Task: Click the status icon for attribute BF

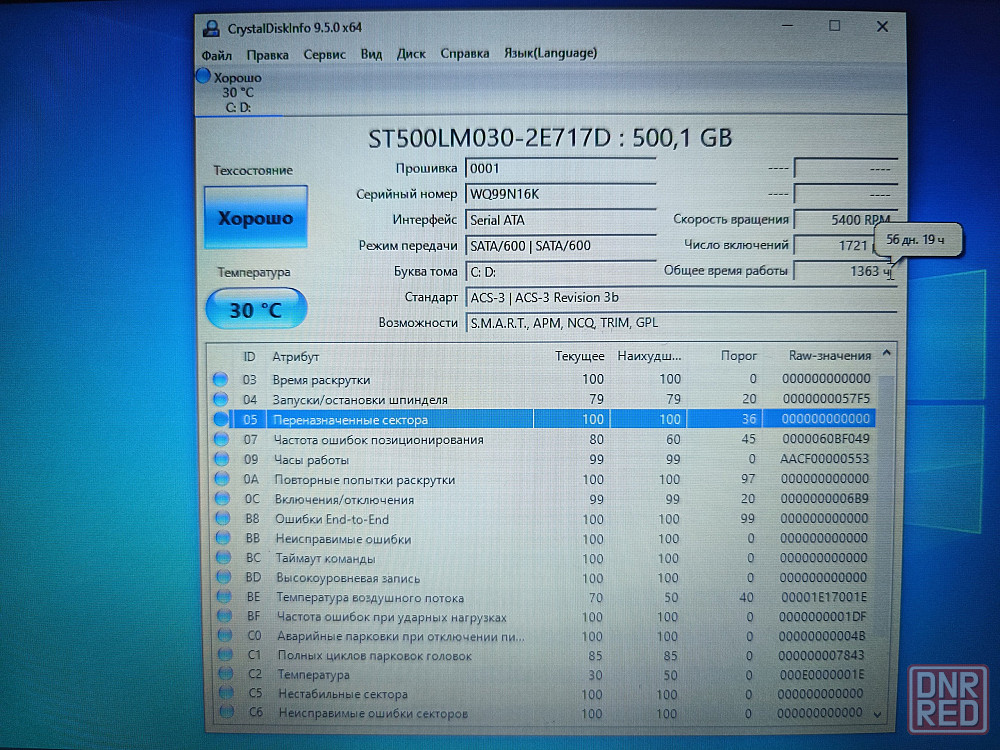Action: coord(224,616)
